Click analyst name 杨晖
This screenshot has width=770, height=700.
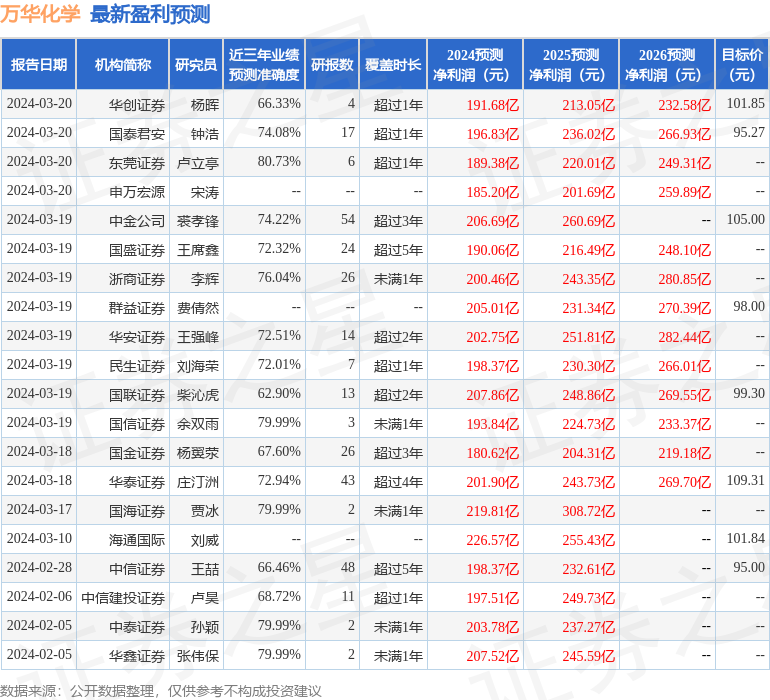205,105
